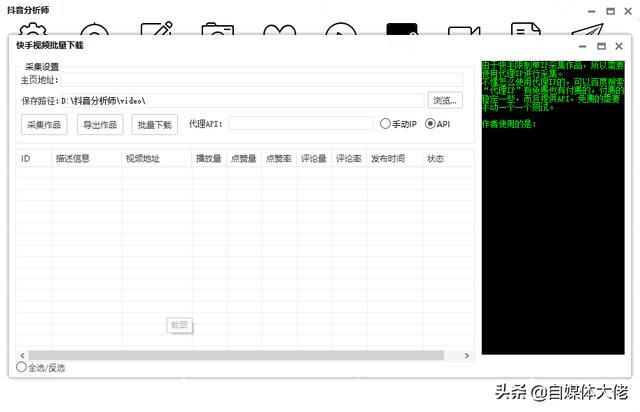This screenshot has height=412, width=640.
Task: Maximize the 抖音分析师 main window
Action: tap(610, 11)
